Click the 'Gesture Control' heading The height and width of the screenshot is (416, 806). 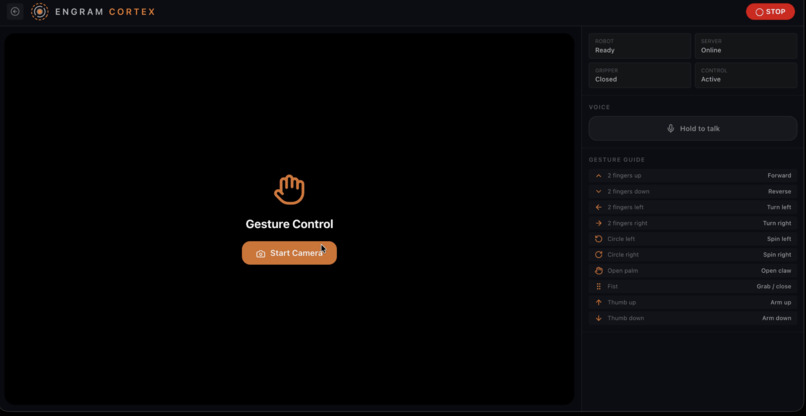pos(289,224)
